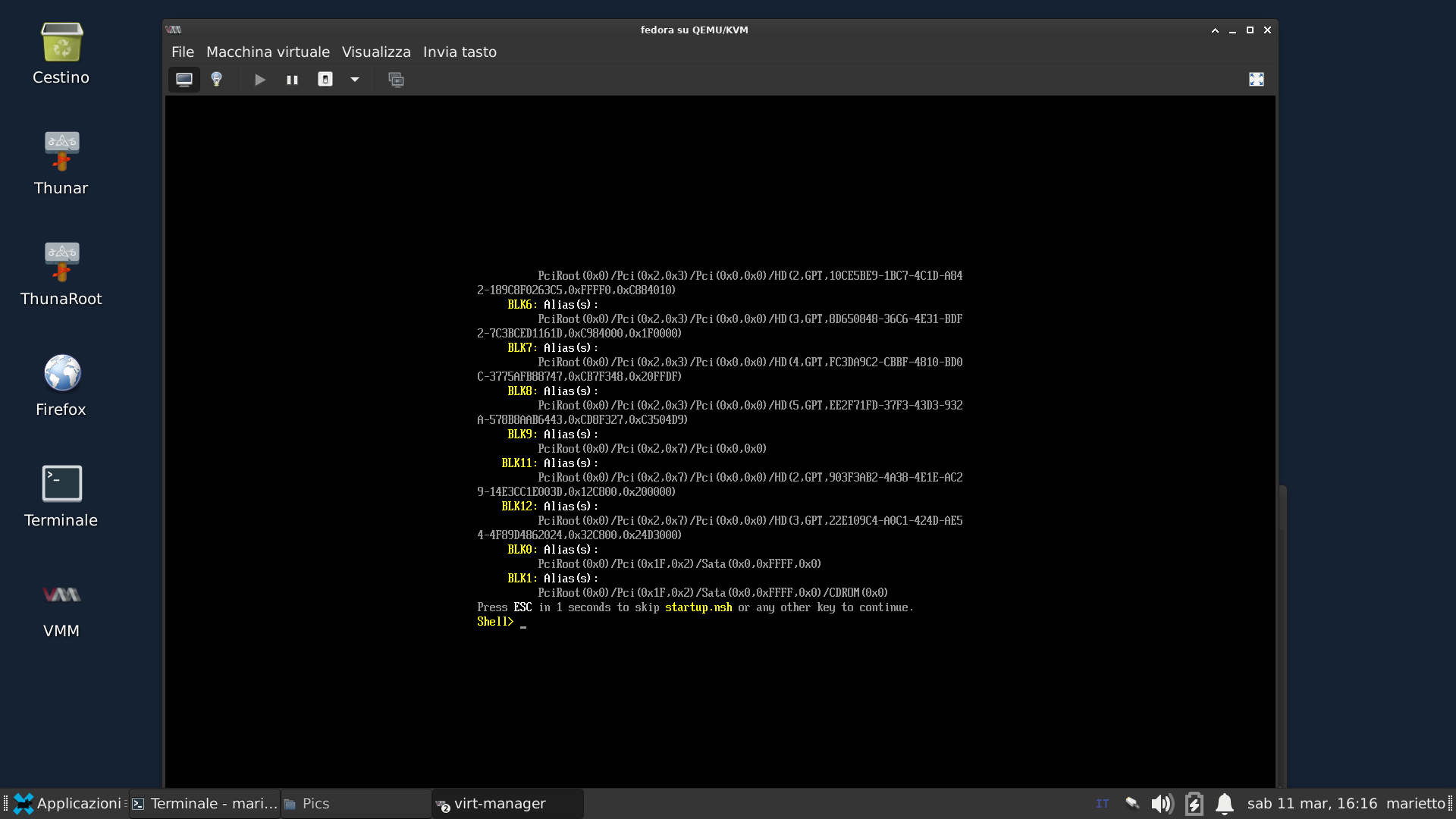This screenshot has width=1456, height=819.
Task: Click the BLK9: label in the console
Action: tap(522, 435)
